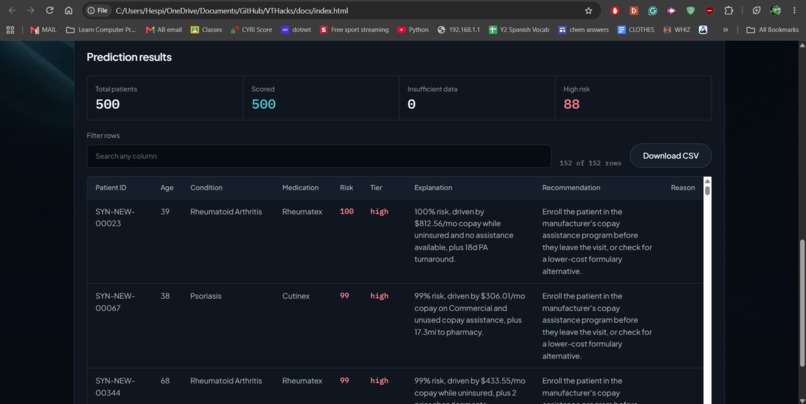This screenshot has height=404, width=806.
Task: Click the Age column header
Action: click(x=167, y=188)
